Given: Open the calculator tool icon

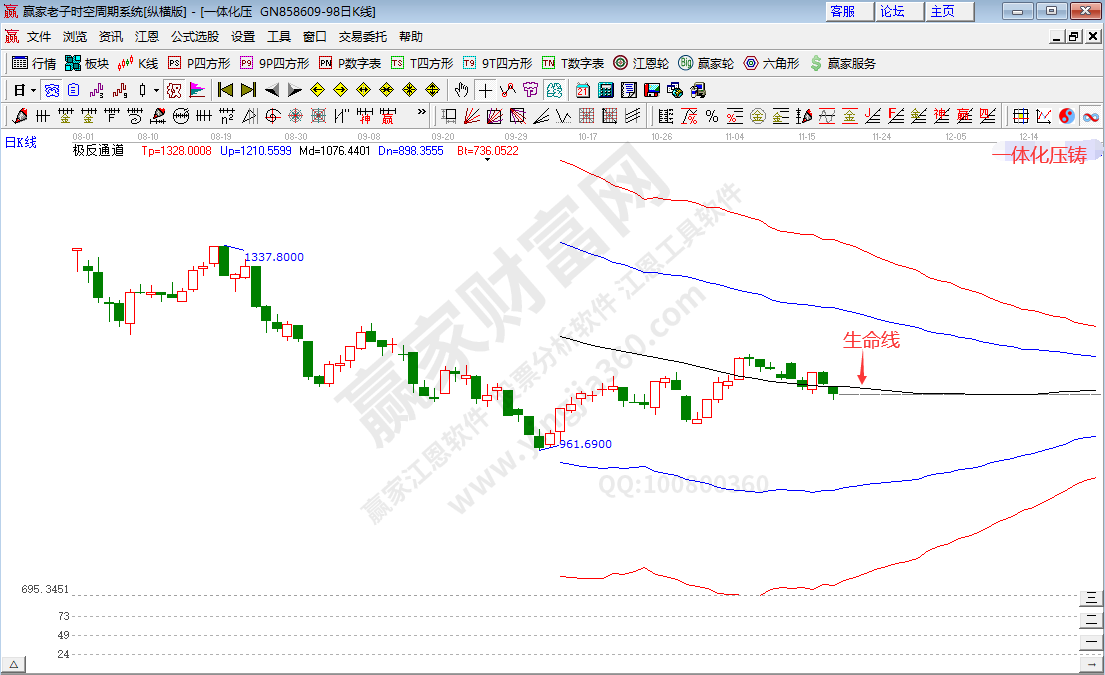Looking at the screenshot, I should coord(606,90).
